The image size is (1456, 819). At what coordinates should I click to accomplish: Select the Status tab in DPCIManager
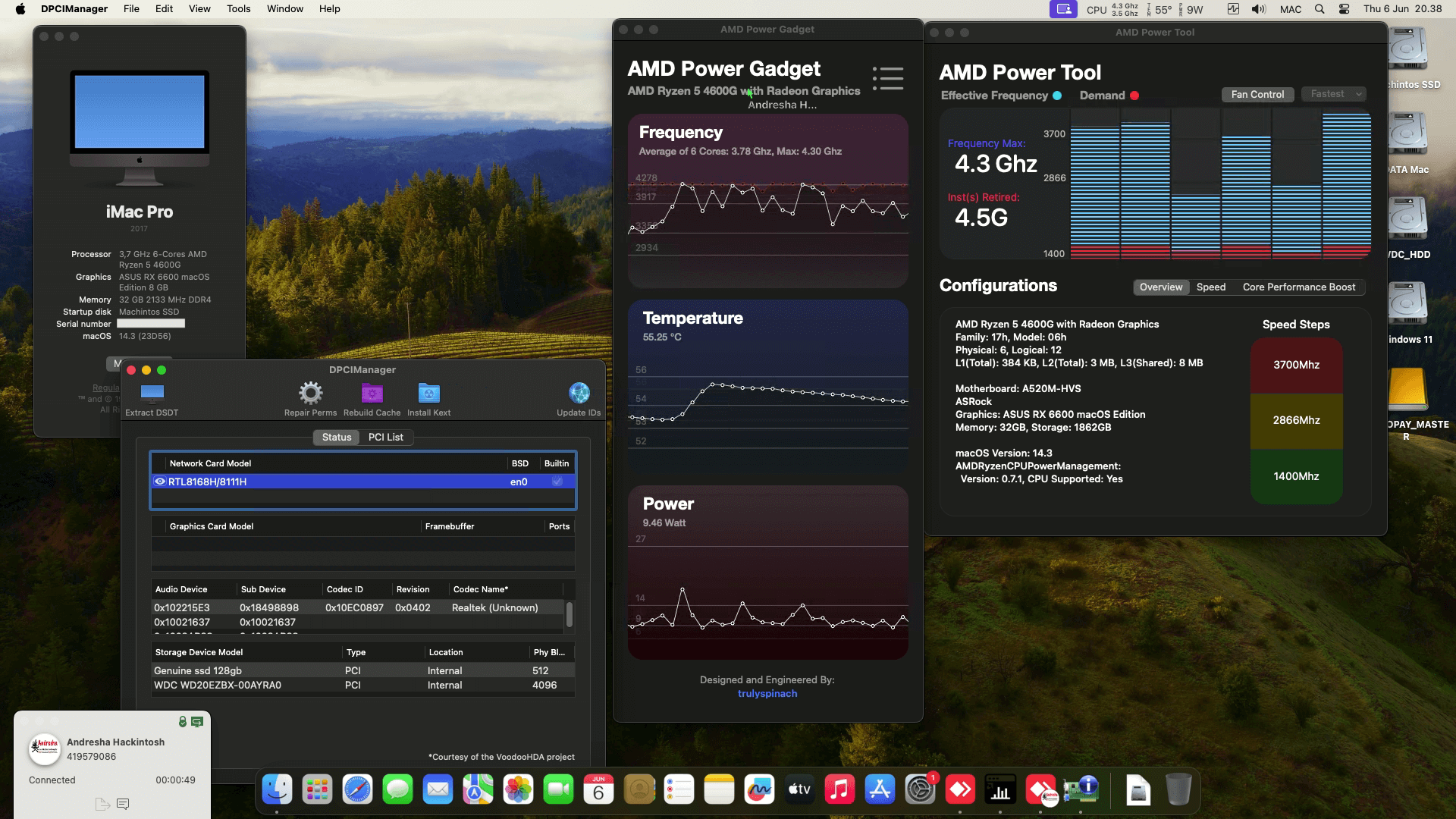coord(337,437)
